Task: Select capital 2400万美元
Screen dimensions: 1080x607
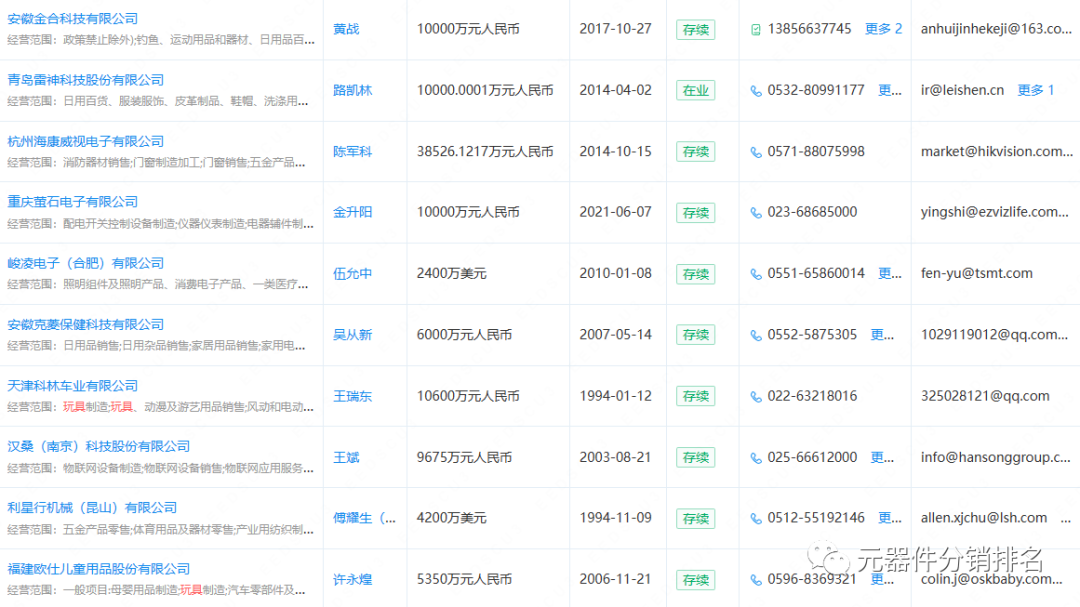Action: click(451, 274)
